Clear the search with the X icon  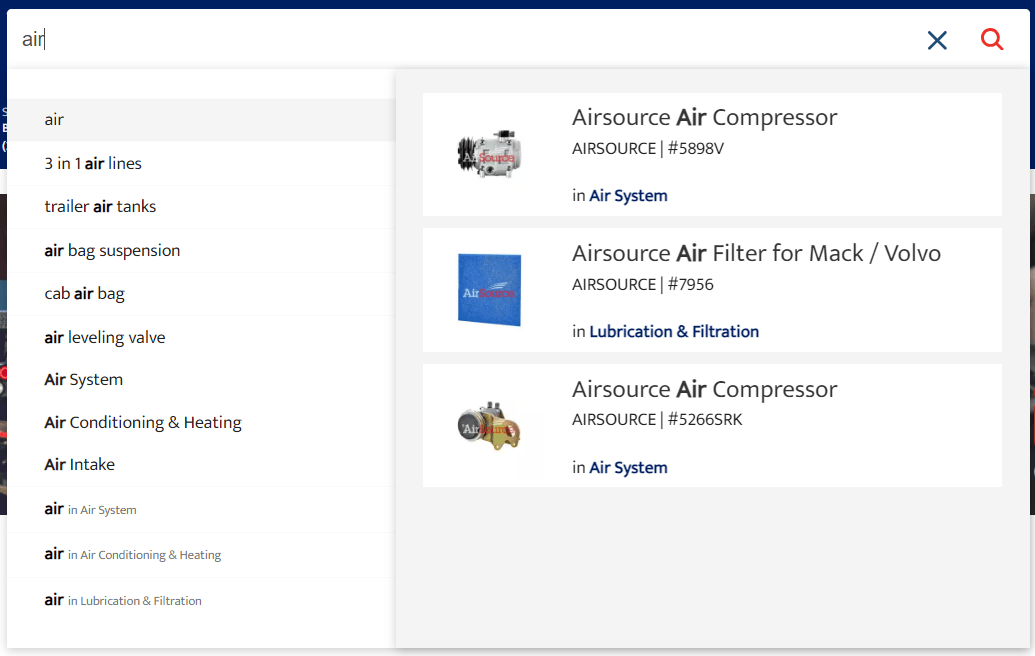tap(937, 40)
